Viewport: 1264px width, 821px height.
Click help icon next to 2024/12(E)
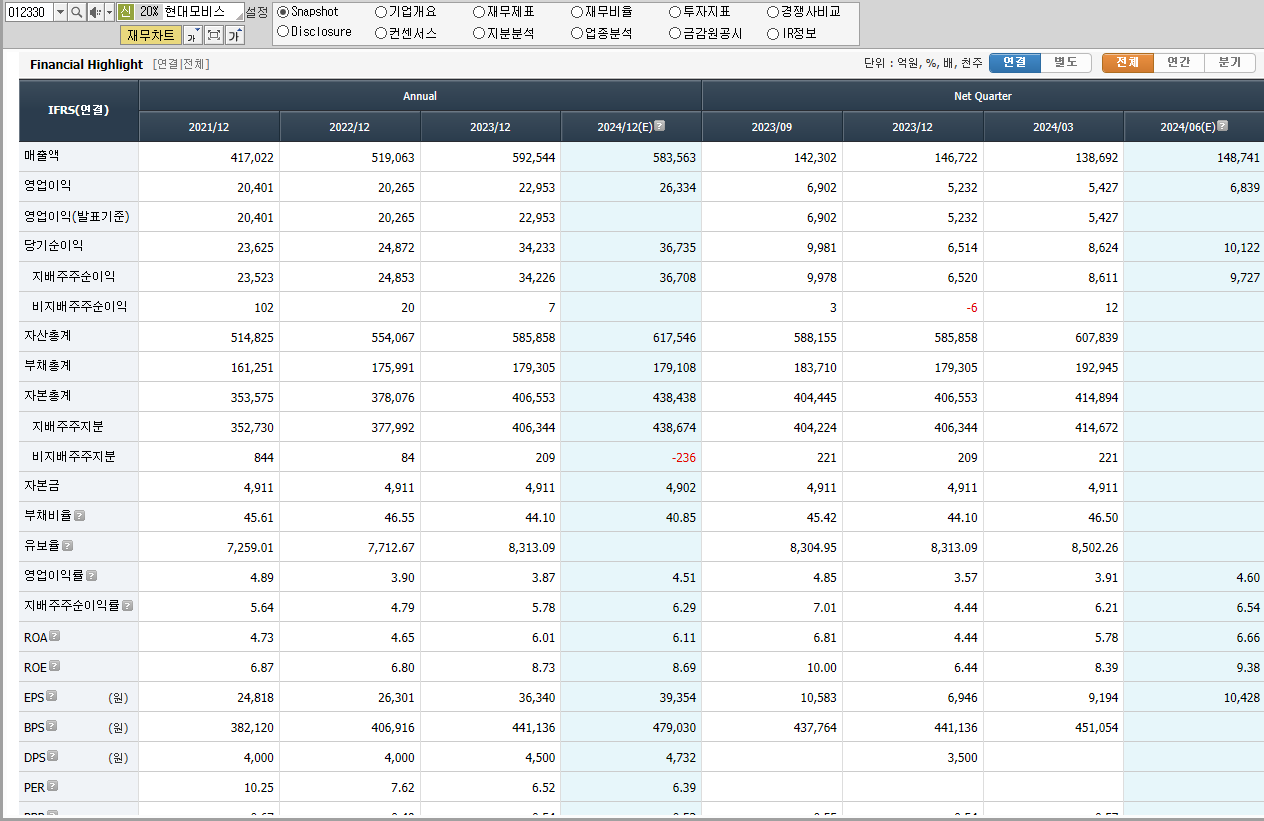pyautogui.click(x=659, y=126)
